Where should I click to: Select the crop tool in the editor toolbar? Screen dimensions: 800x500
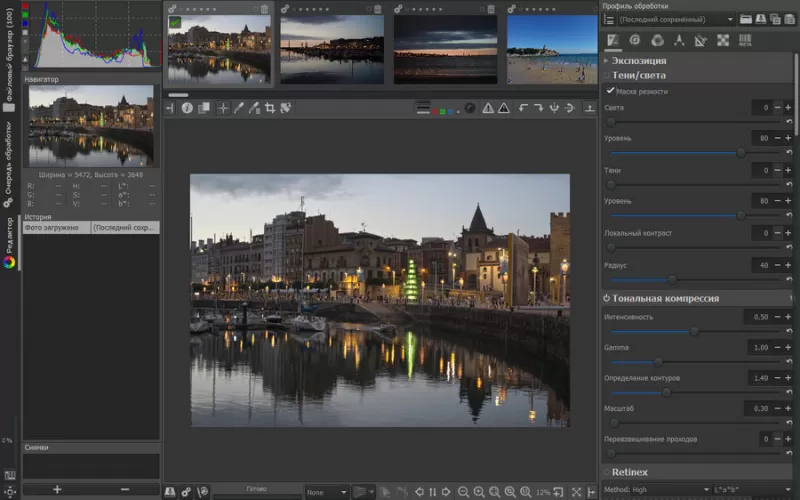(x=270, y=108)
